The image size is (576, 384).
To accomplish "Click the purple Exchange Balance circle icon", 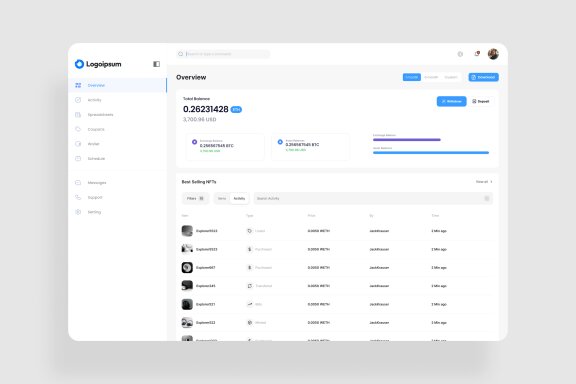I will click(194, 142).
